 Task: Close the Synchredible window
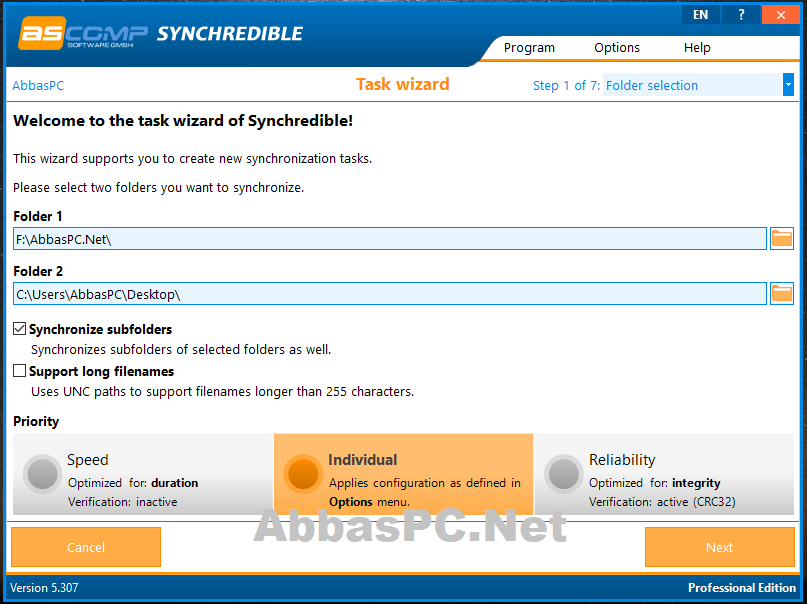click(781, 15)
